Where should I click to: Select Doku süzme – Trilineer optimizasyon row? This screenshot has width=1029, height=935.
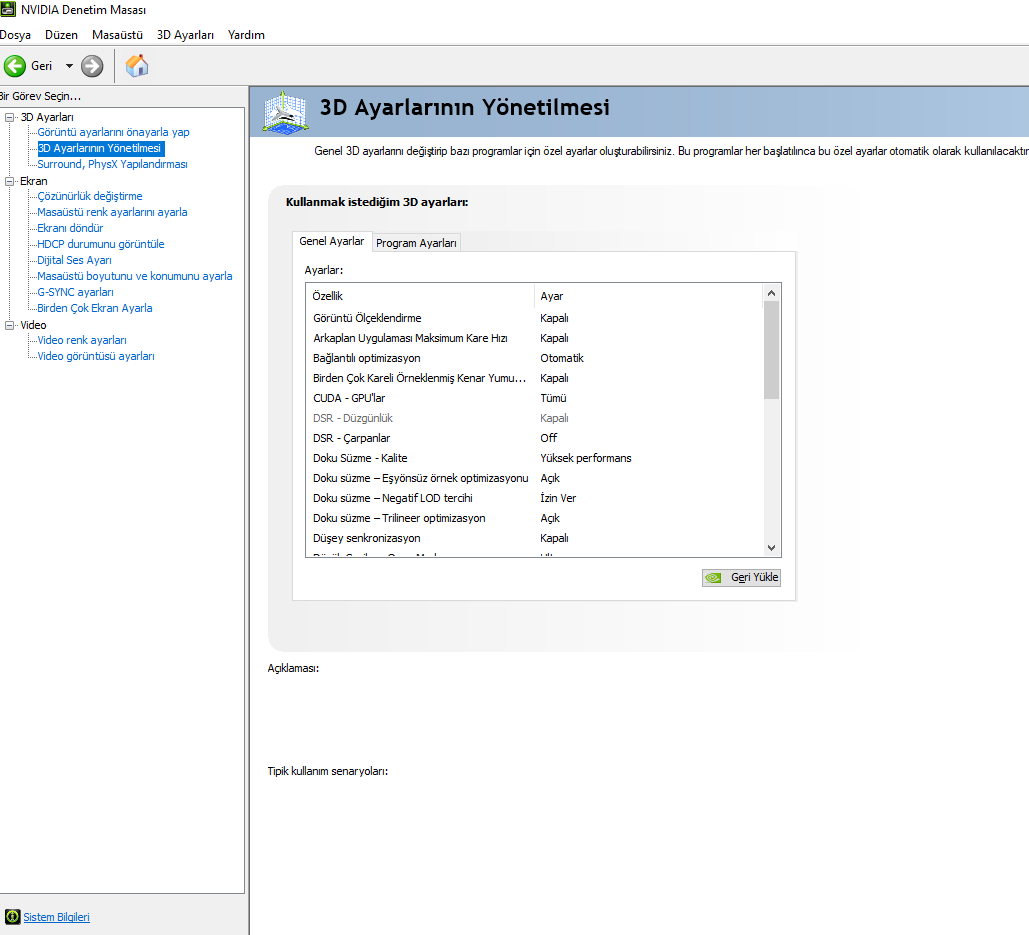pos(534,518)
